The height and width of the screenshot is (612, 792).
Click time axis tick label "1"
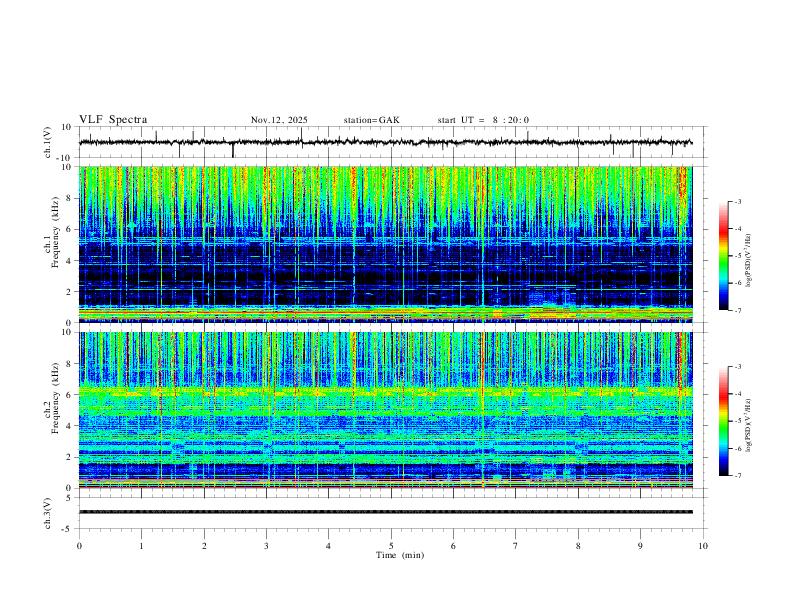click(141, 546)
